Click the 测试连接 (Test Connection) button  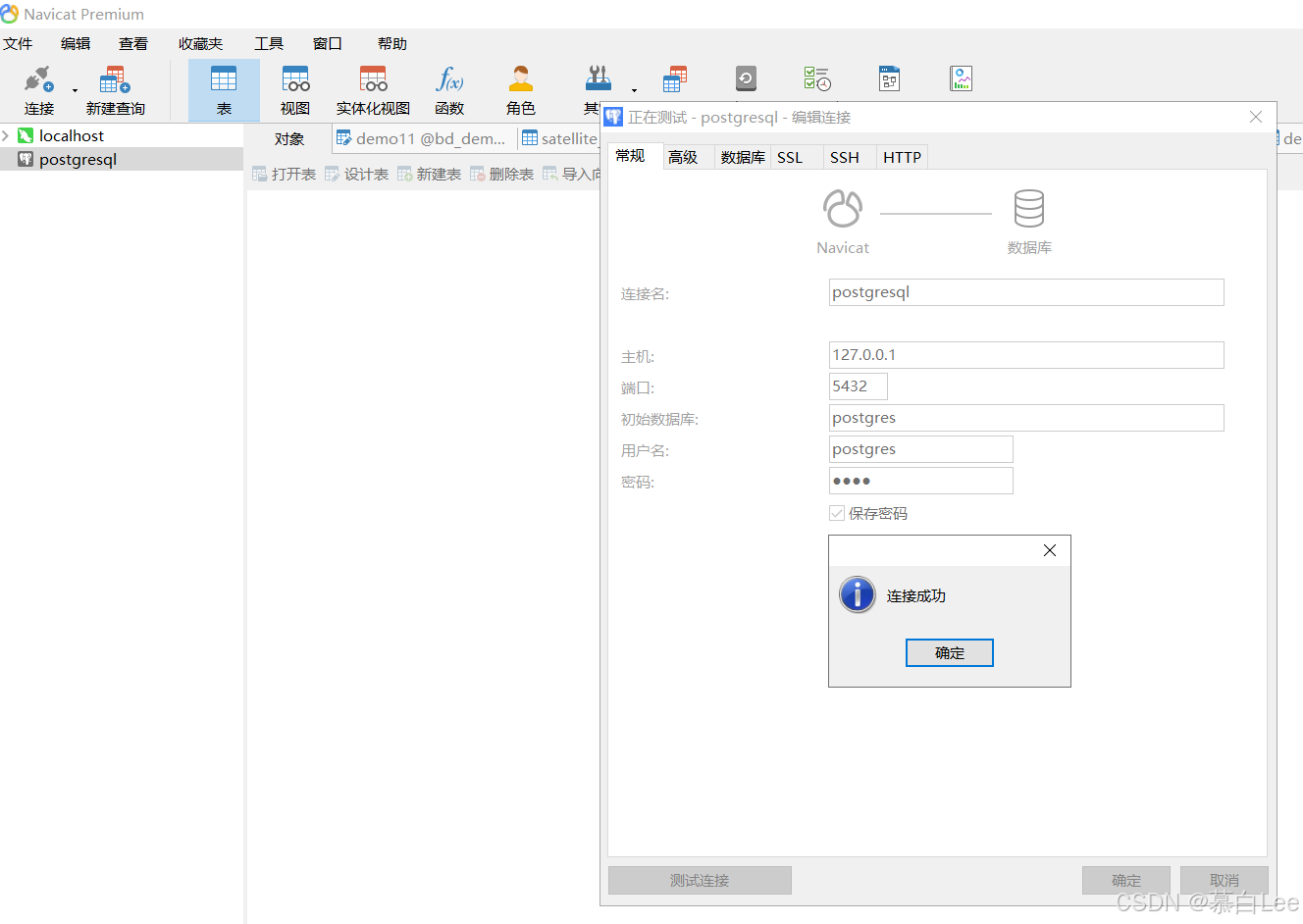click(700, 880)
